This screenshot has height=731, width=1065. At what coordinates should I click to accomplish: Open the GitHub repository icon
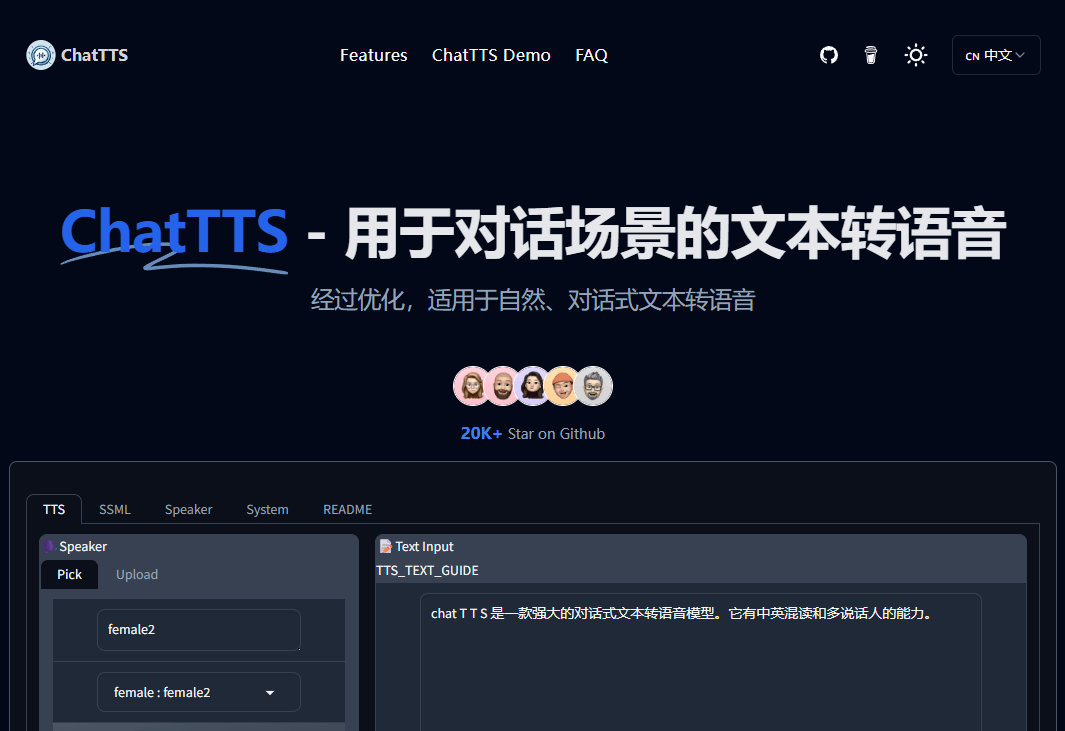(x=829, y=55)
